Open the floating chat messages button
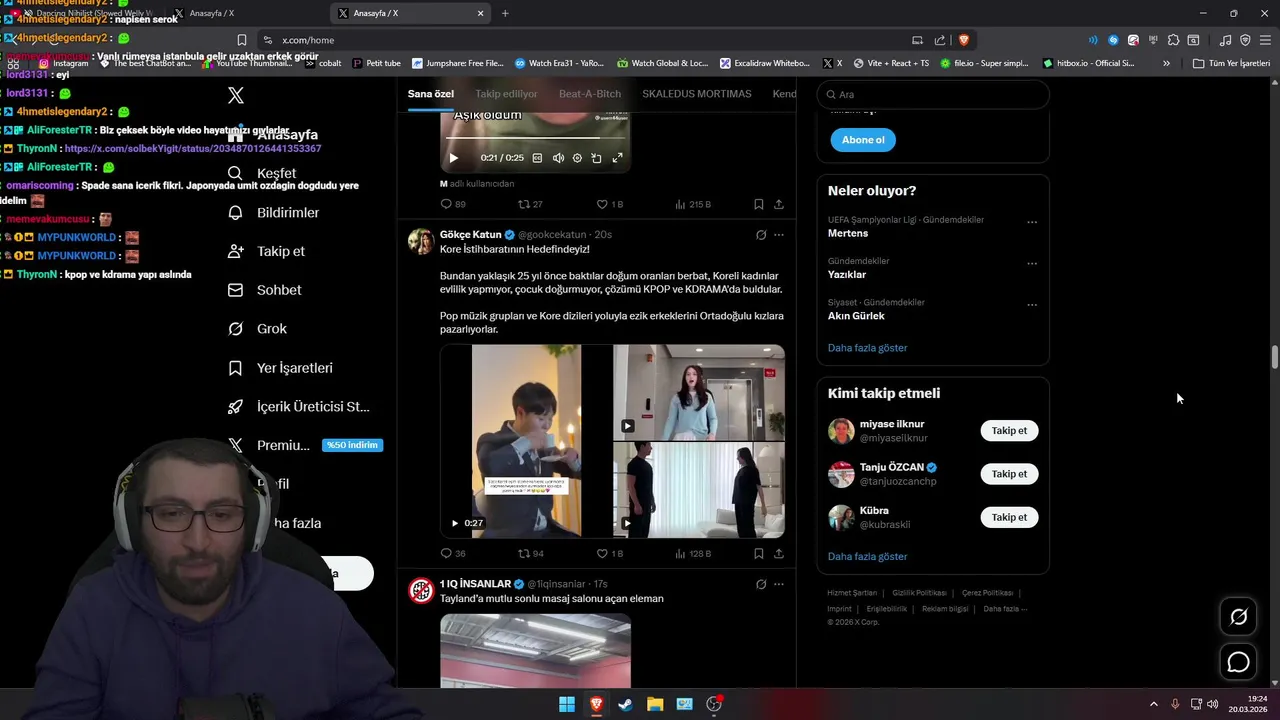Image resolution: width=1280 pixels, height=720 pixels. pyautogui.click(x=1238, y=662)
